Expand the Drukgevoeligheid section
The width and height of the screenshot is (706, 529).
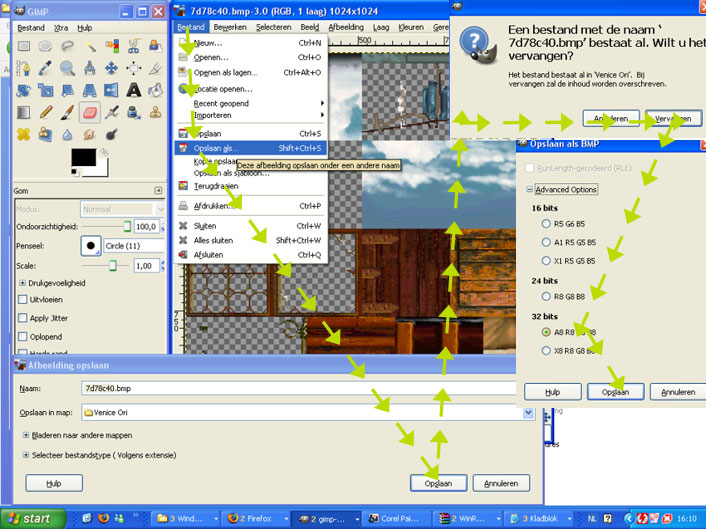pyautogui.click(x=22, y=283)
